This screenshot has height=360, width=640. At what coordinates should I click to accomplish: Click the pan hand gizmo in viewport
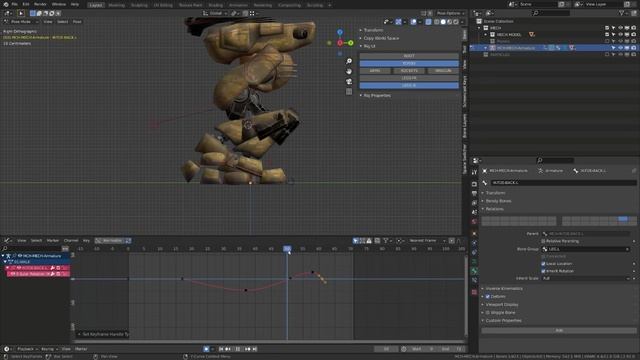tap(349, 71)
